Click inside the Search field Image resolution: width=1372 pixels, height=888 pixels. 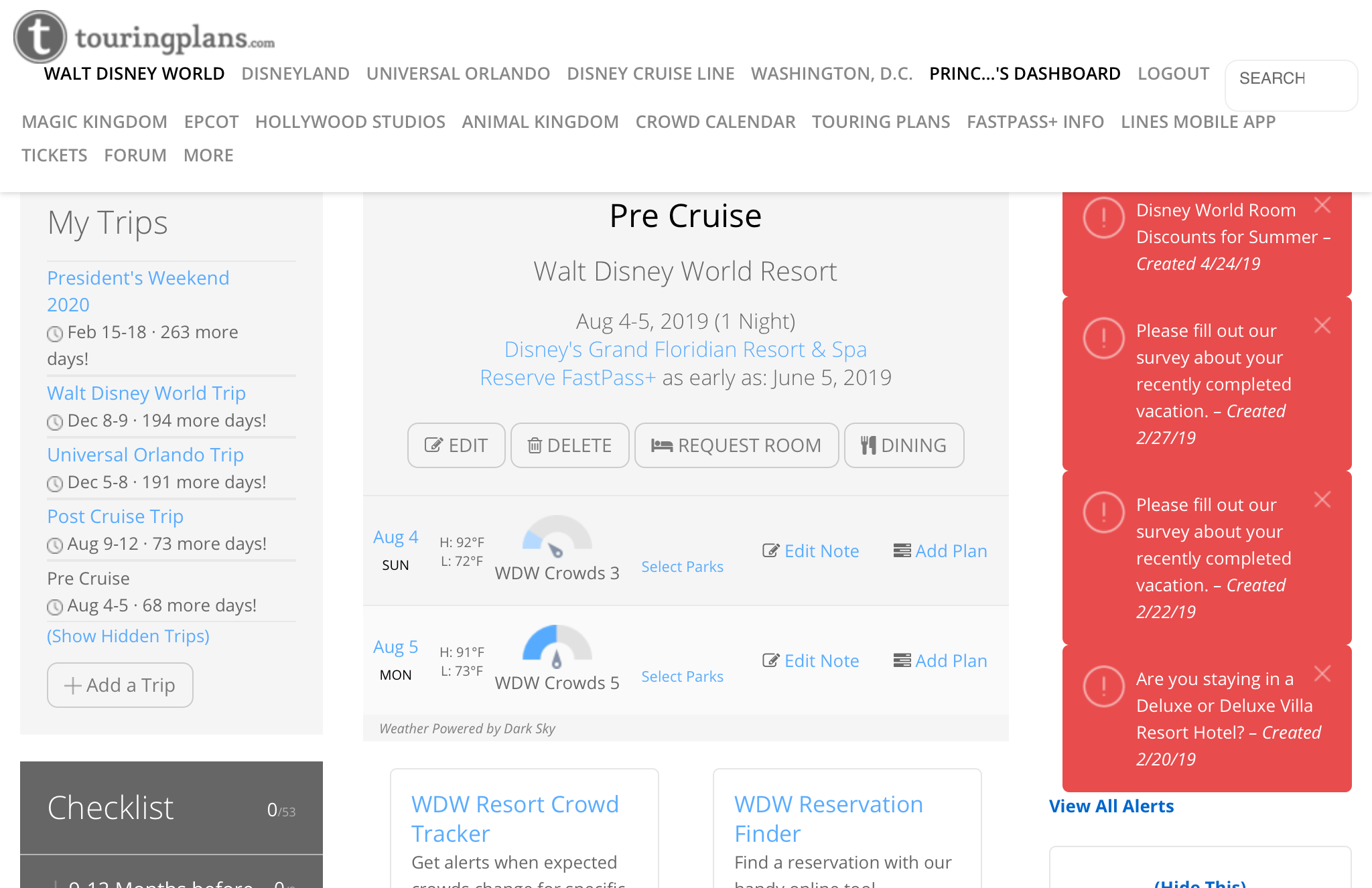point(1291,85)
